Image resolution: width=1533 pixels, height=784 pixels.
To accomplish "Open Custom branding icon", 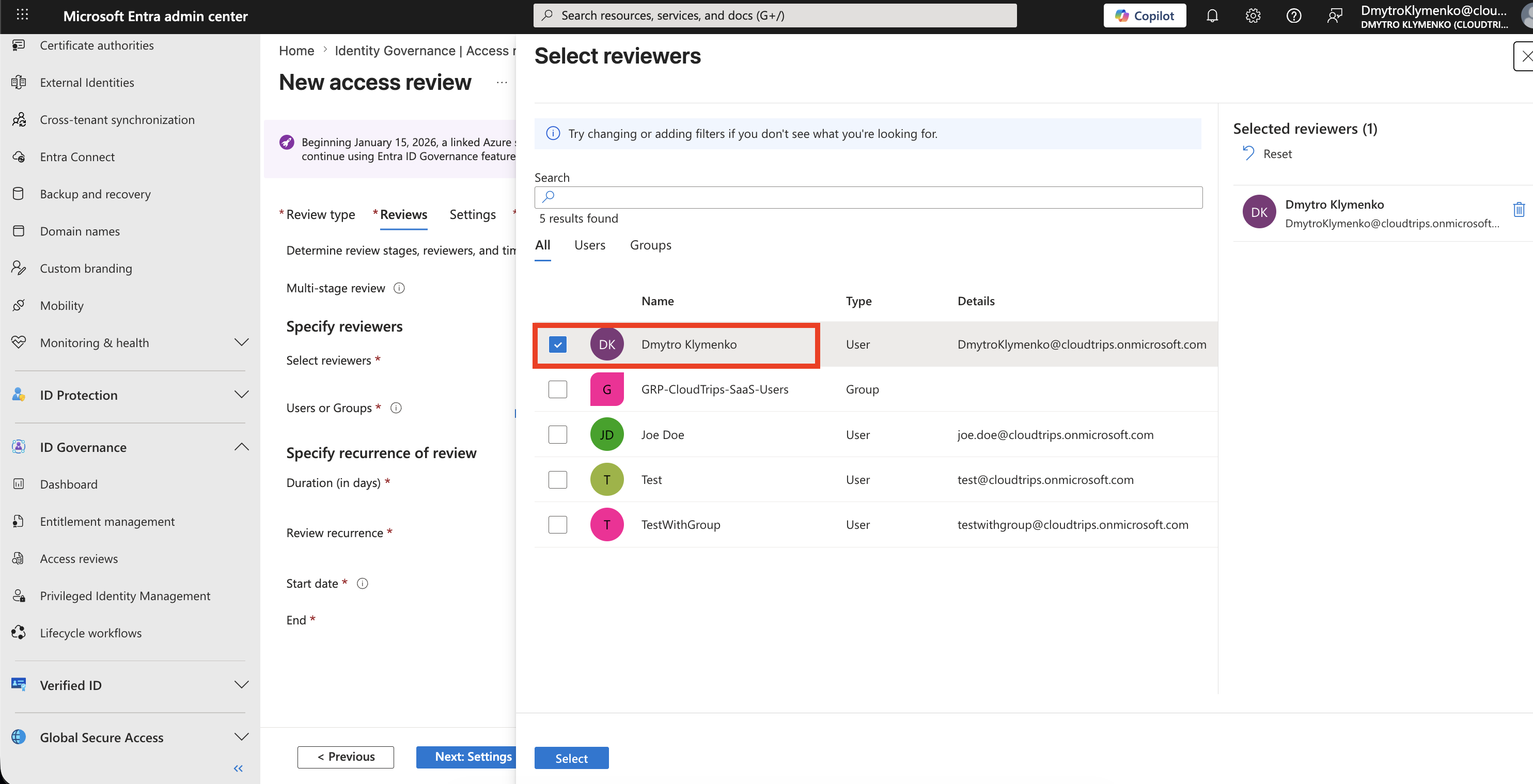I will [x=19, y=268].
